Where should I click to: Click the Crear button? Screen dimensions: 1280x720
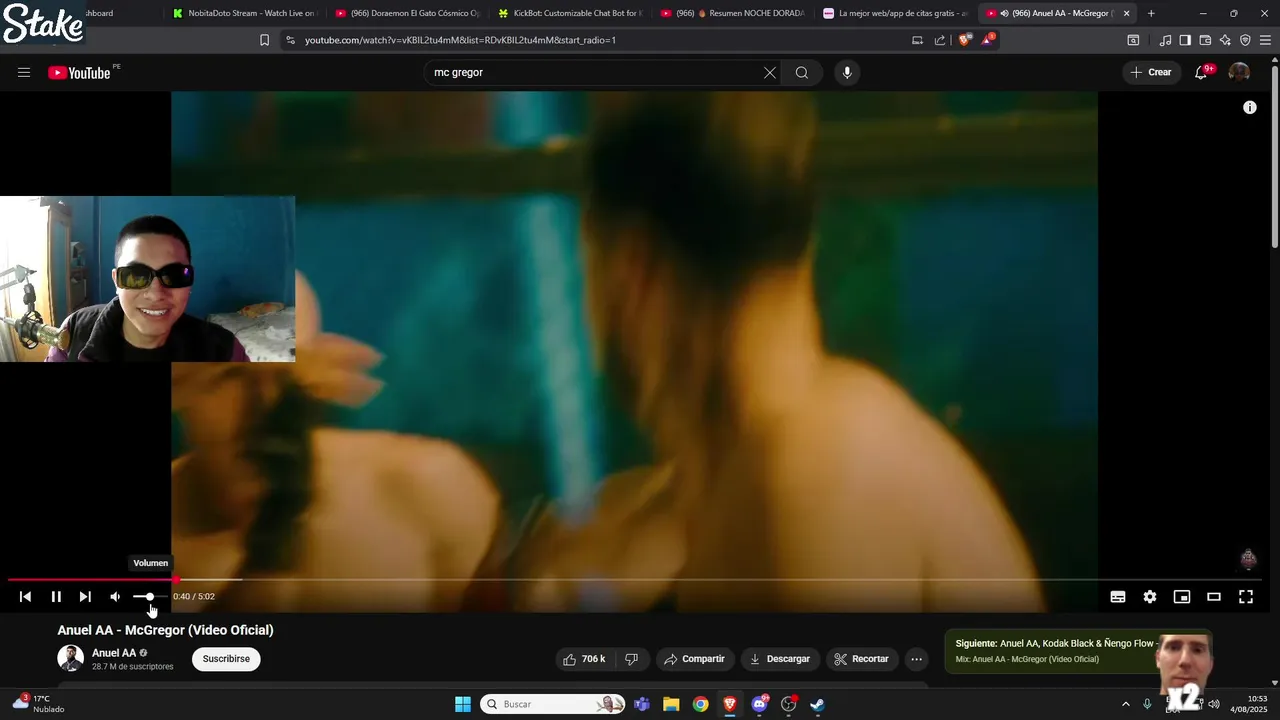(x=1150, y=72)
